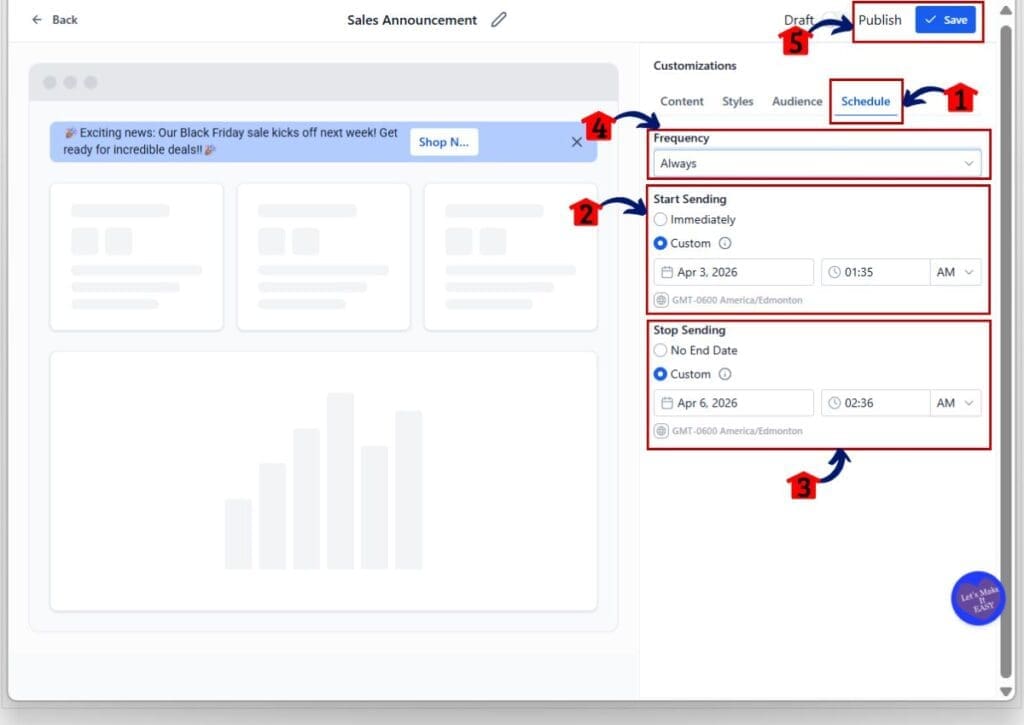Click info icon beside Stop Sending Custom
1024x725 pixels.
click(x=725, y=374)
